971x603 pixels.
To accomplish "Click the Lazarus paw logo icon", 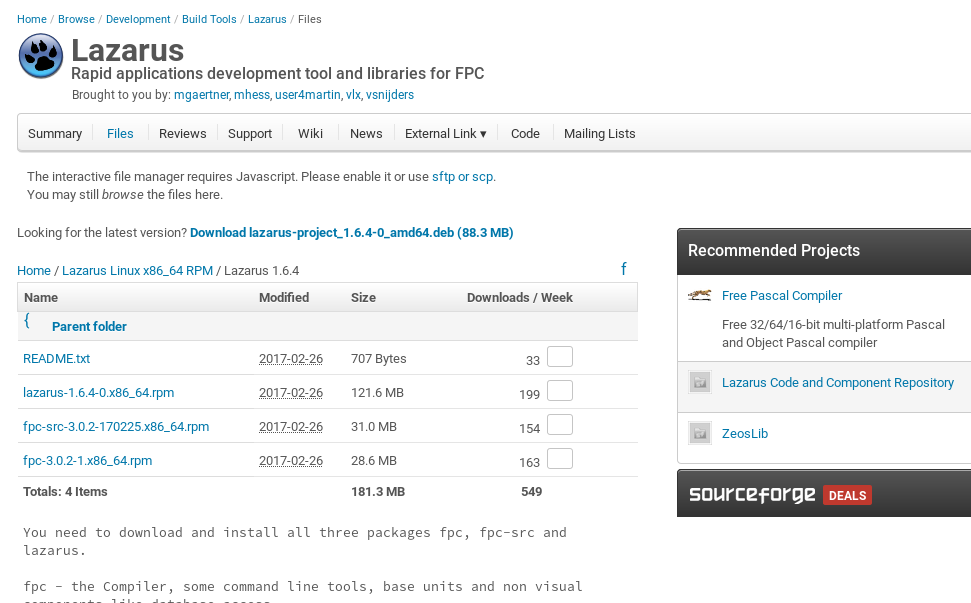I will [41, 56].
